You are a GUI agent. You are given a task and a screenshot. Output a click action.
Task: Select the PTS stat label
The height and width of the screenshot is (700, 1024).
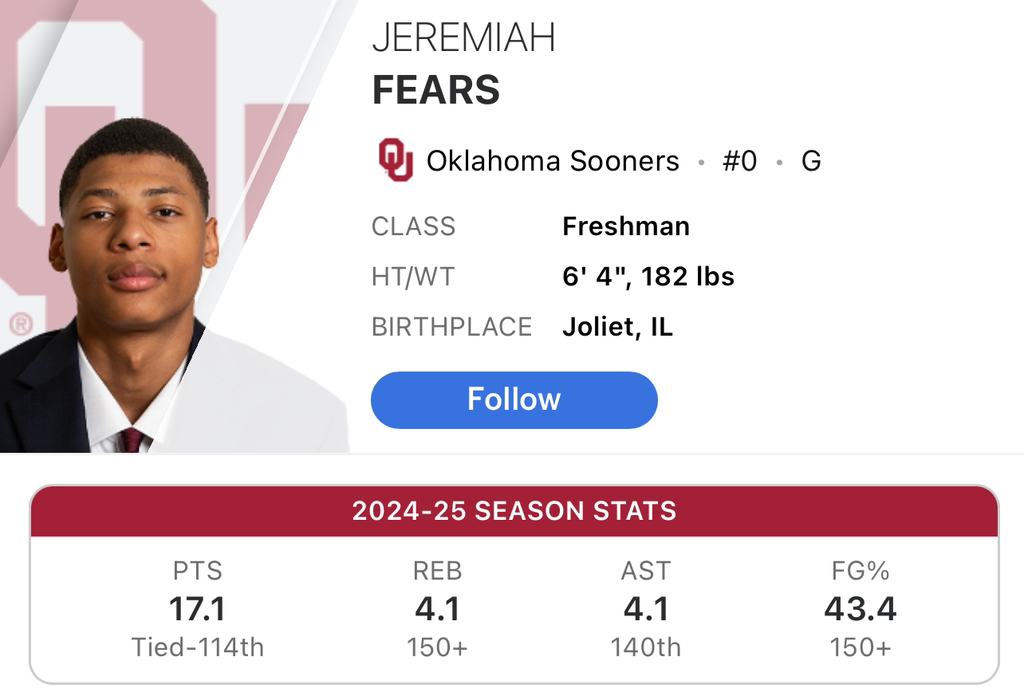198,571
